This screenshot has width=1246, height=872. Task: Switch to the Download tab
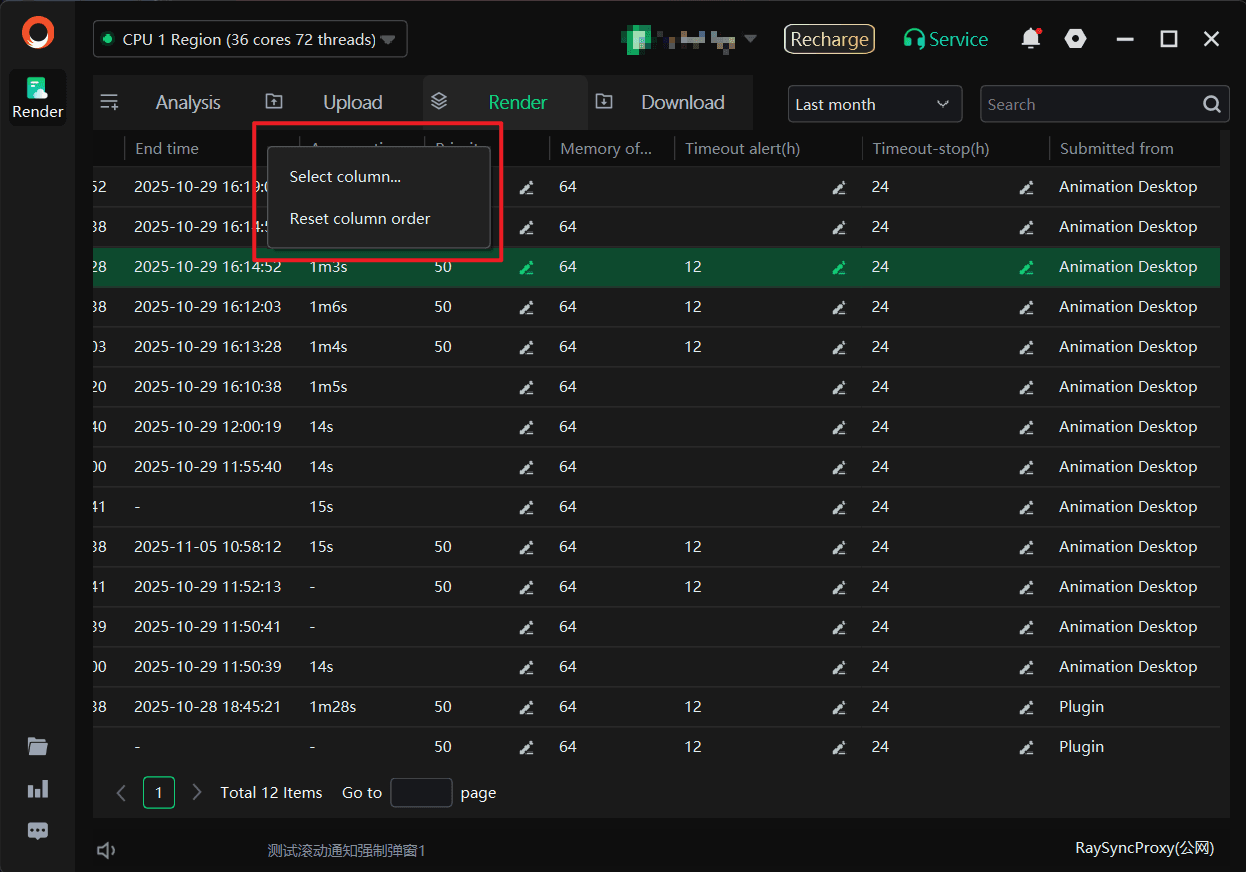[x=682, y=102]
